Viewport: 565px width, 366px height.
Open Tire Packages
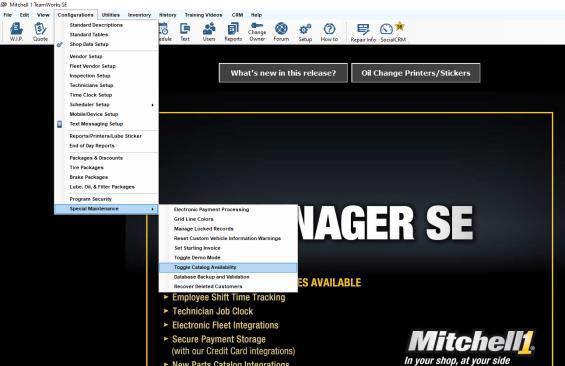106,168
